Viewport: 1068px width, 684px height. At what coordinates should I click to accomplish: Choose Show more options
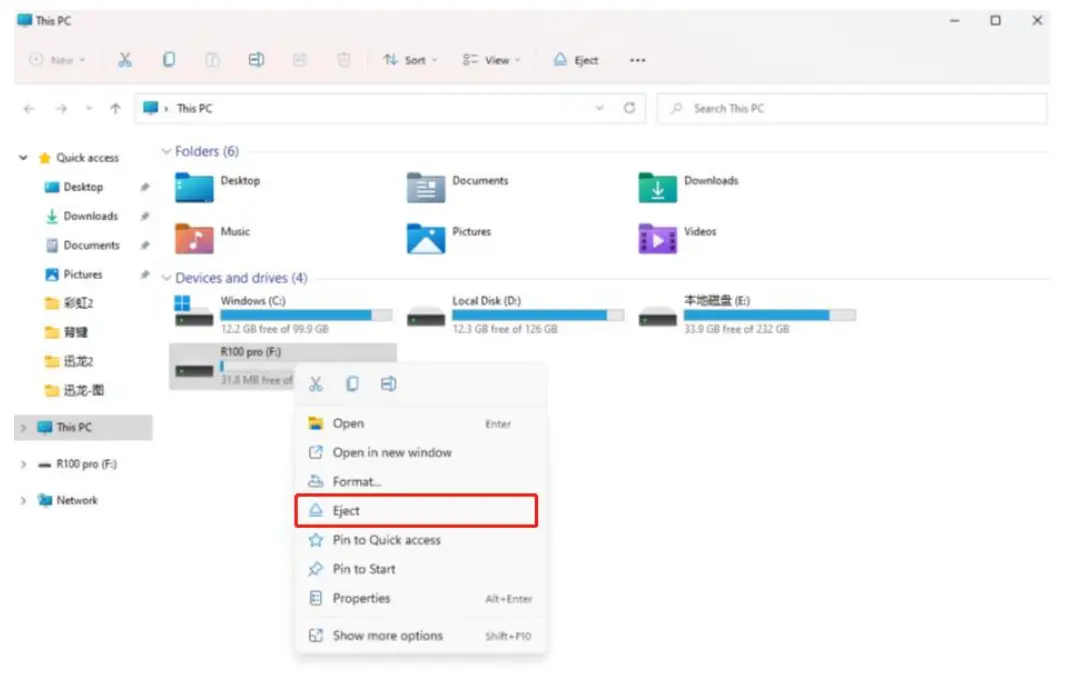tap(420, 636)
